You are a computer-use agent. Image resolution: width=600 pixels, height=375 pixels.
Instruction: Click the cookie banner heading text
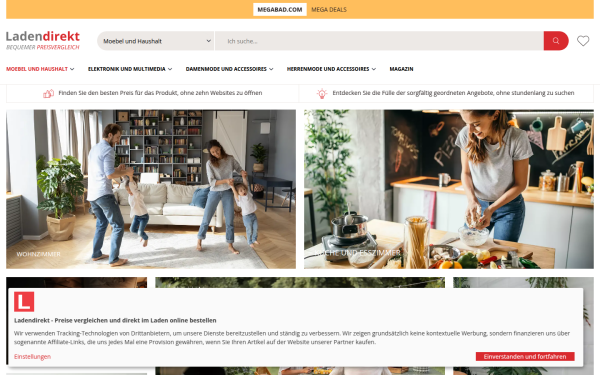click(x=115, y=320)
